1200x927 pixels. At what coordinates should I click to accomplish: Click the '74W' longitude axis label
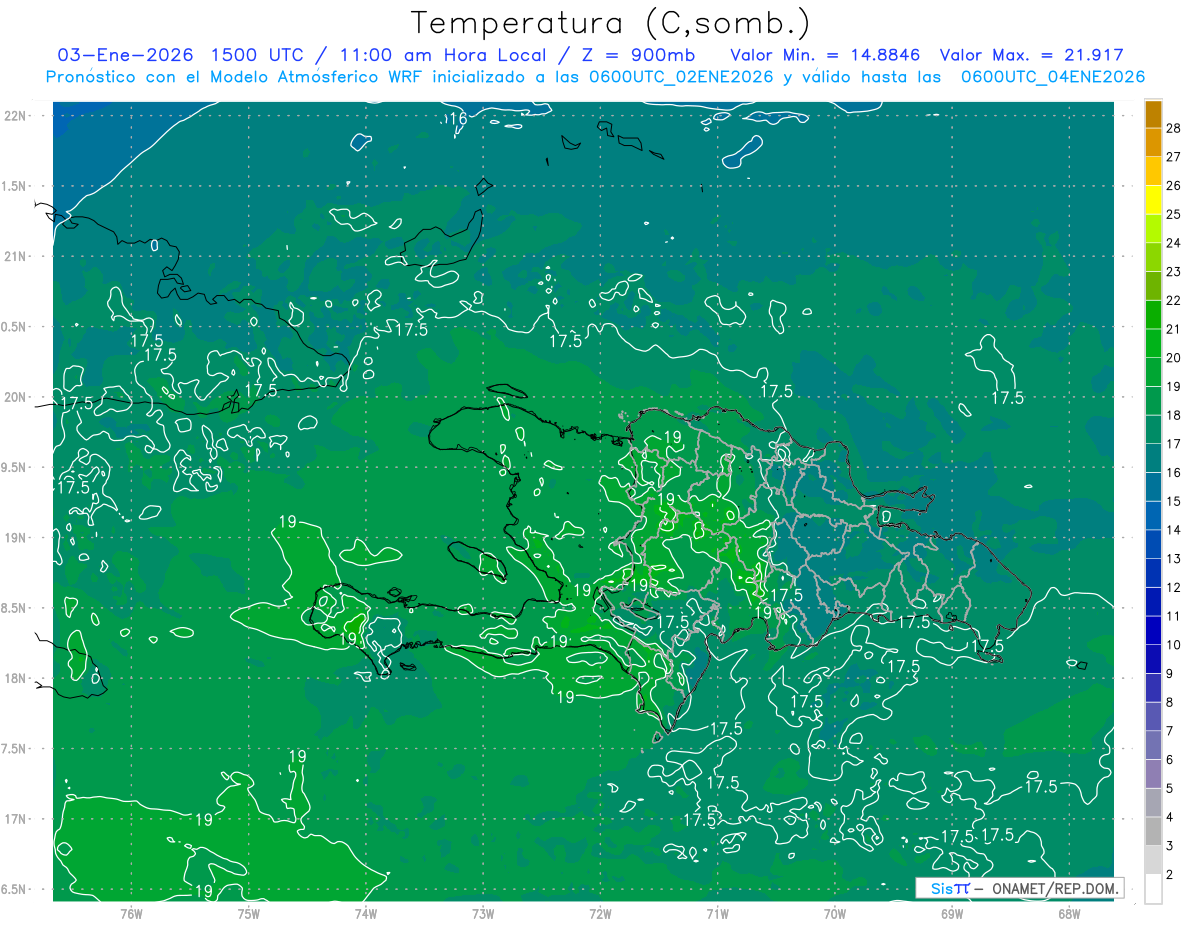pos(366,914)
